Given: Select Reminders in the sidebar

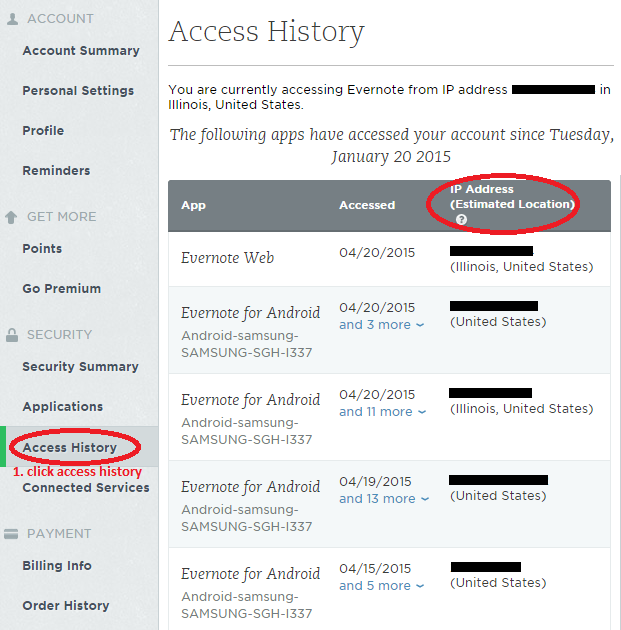Looking at the screenshot, I should coord(56,171).
